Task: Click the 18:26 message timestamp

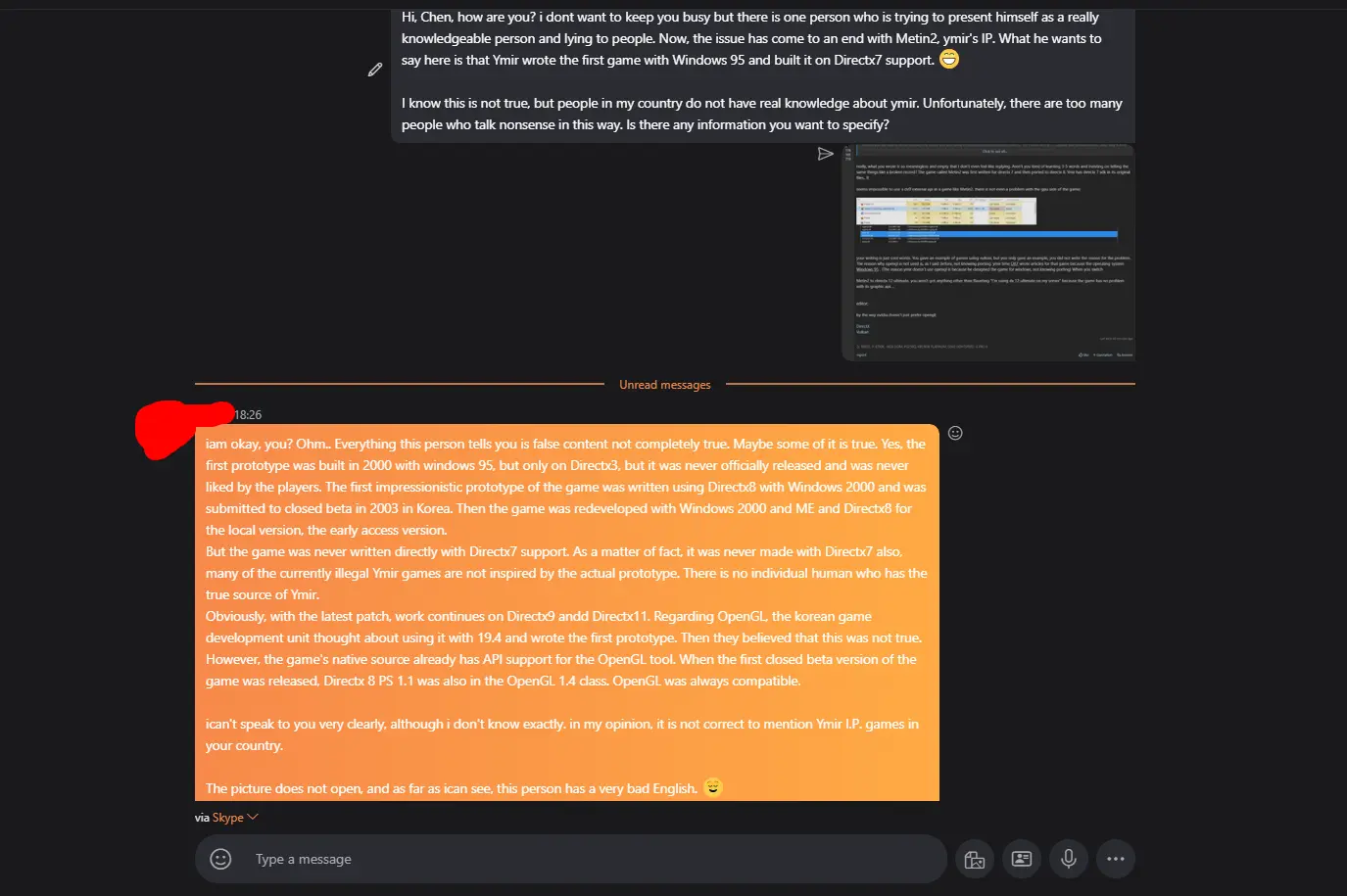Action: point(248,415)
